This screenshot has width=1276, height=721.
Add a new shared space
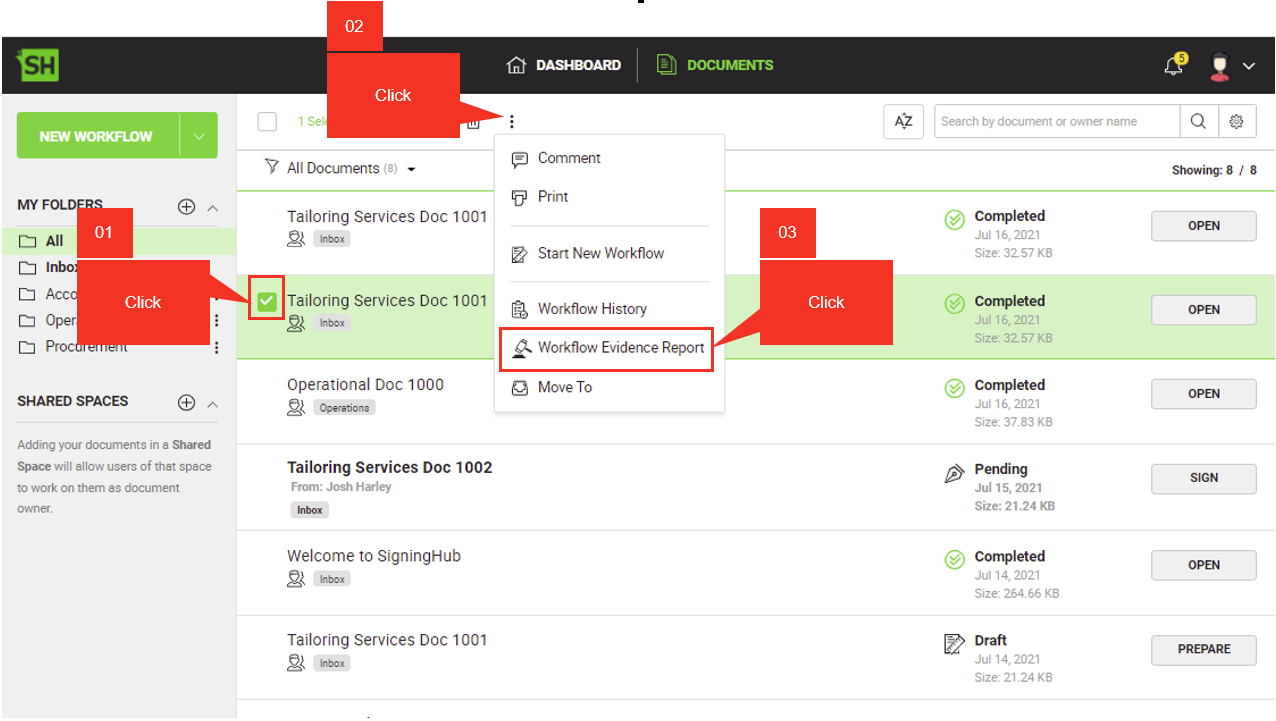[x=186, y=403]
